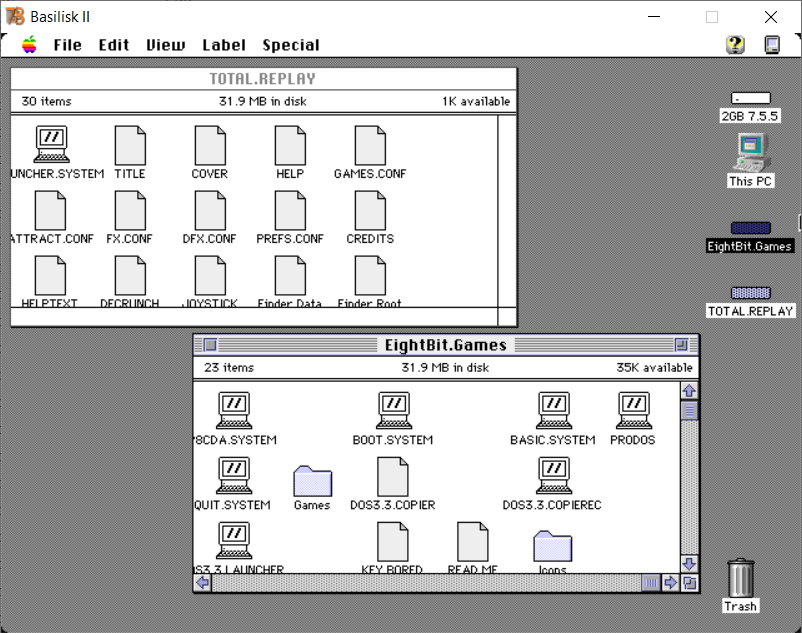Click '30 items' in TOTAL.REPLAY header
The width and height of the screenshot is (802, 633).
coord(47,101)
